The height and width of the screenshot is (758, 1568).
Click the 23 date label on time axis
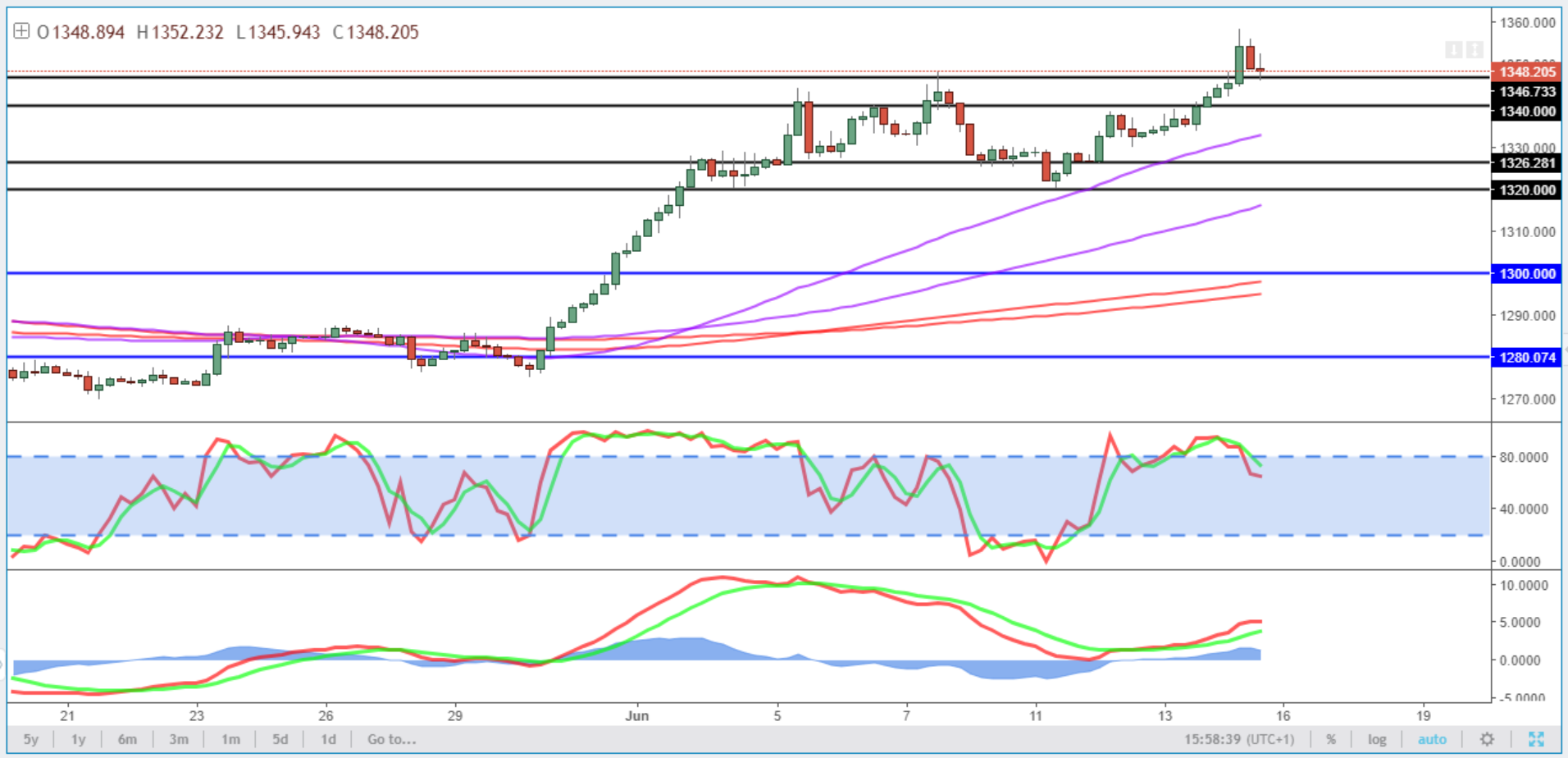point(196,715)
